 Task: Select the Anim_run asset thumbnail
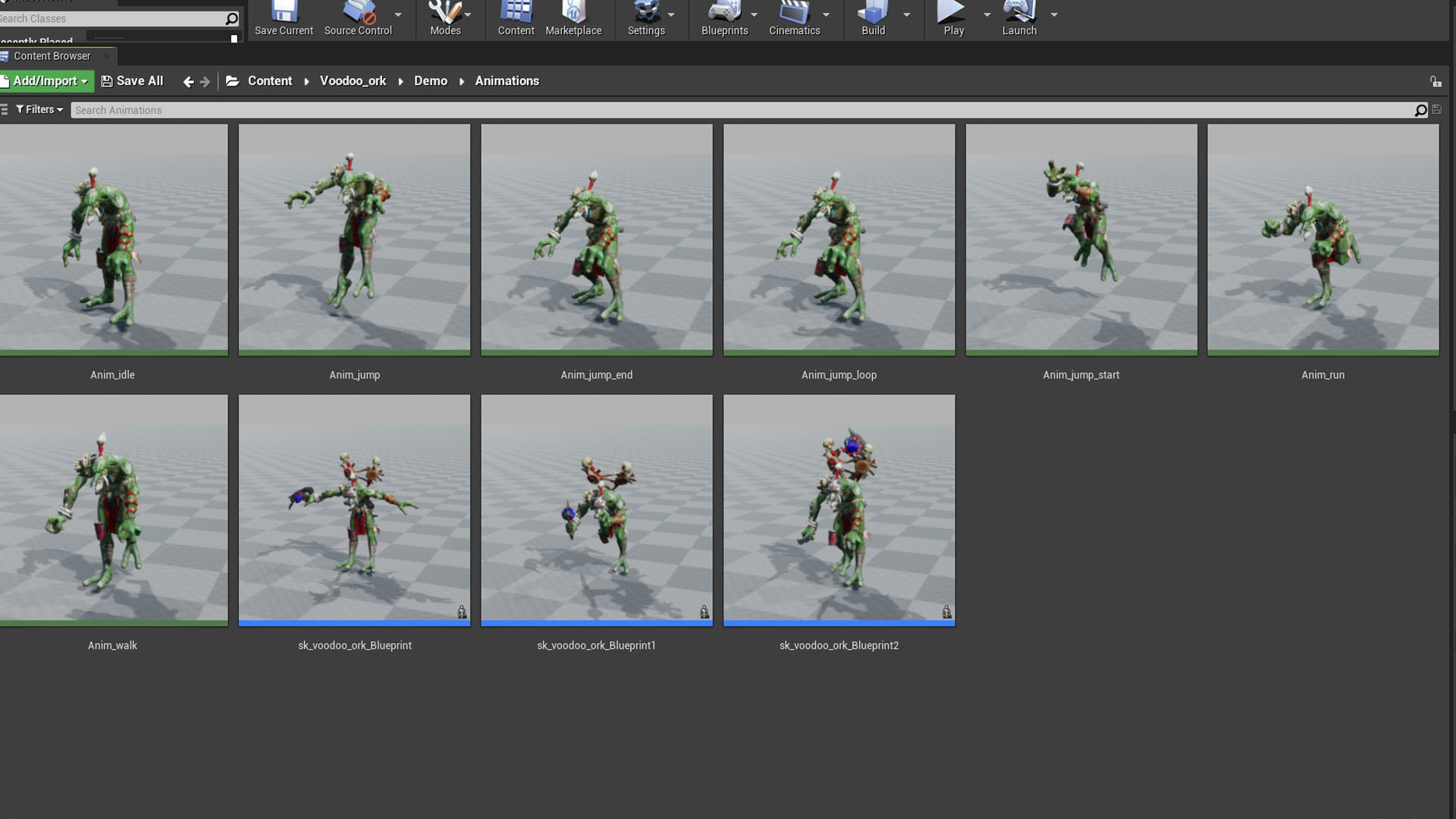(x=1323, y=240)
